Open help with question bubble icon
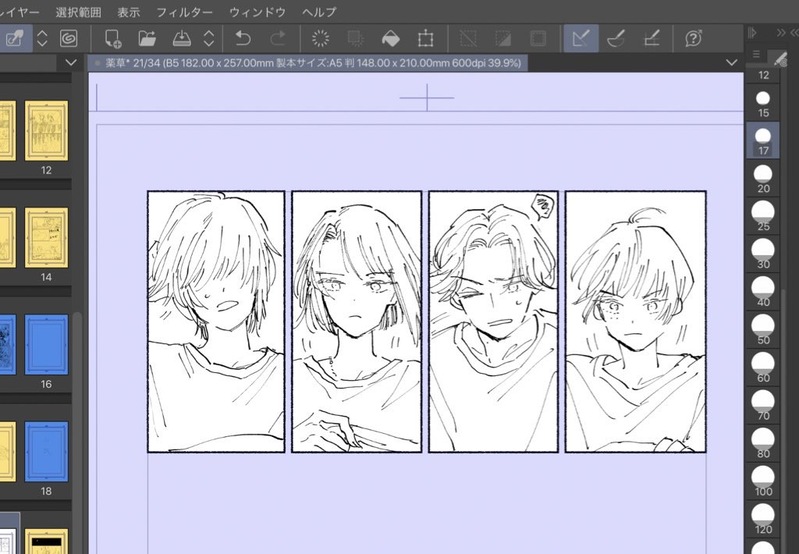This screenshot has width=799, height=554. (x=694, y=38)
